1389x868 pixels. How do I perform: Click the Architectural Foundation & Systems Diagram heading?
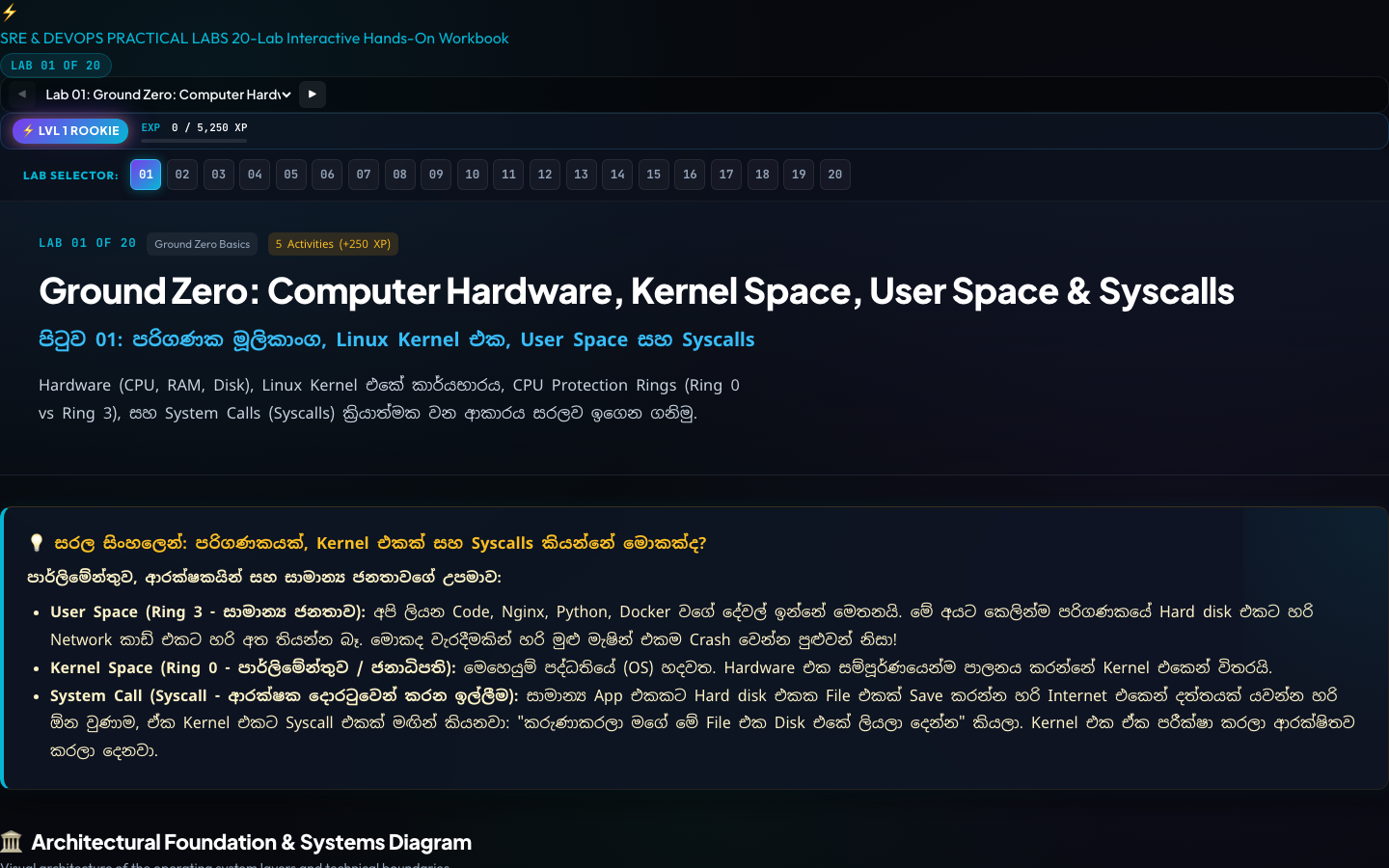(252, 842)
